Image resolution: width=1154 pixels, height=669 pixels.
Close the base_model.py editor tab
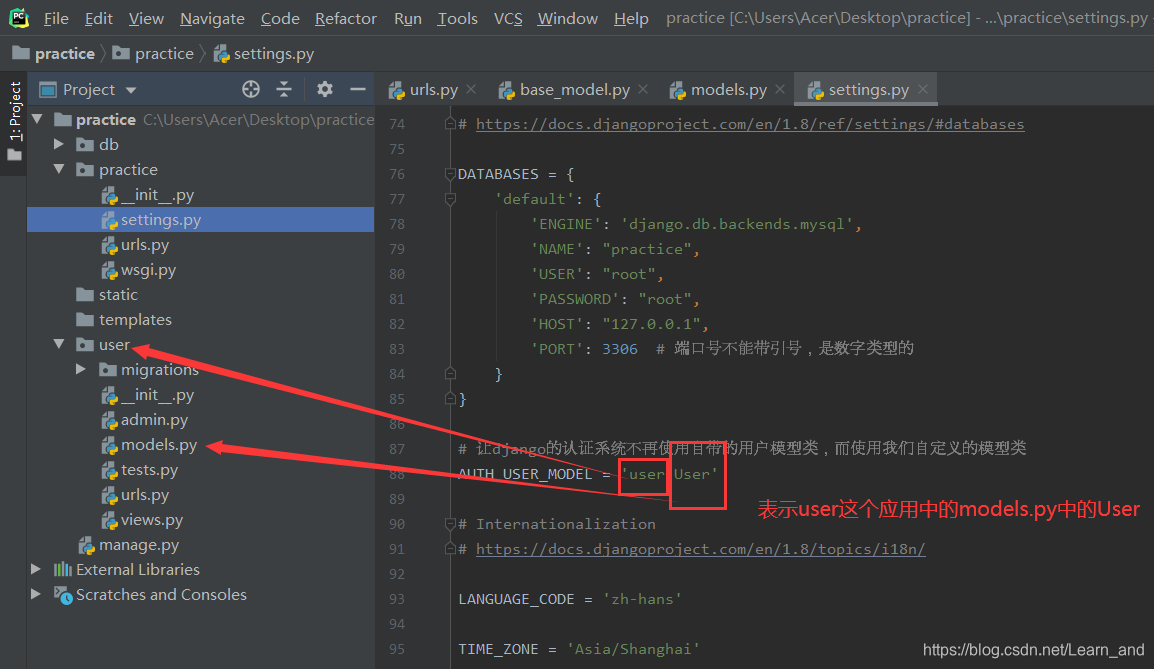643,89
